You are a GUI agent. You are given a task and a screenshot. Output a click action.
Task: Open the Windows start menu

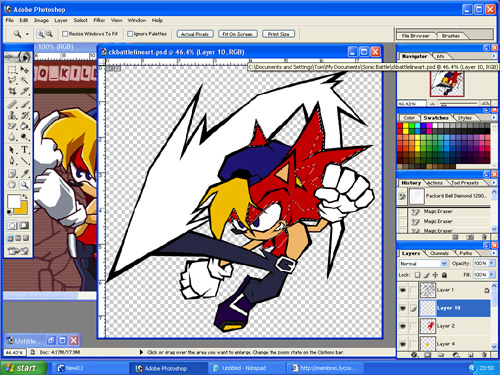click(x=23, y=368)
